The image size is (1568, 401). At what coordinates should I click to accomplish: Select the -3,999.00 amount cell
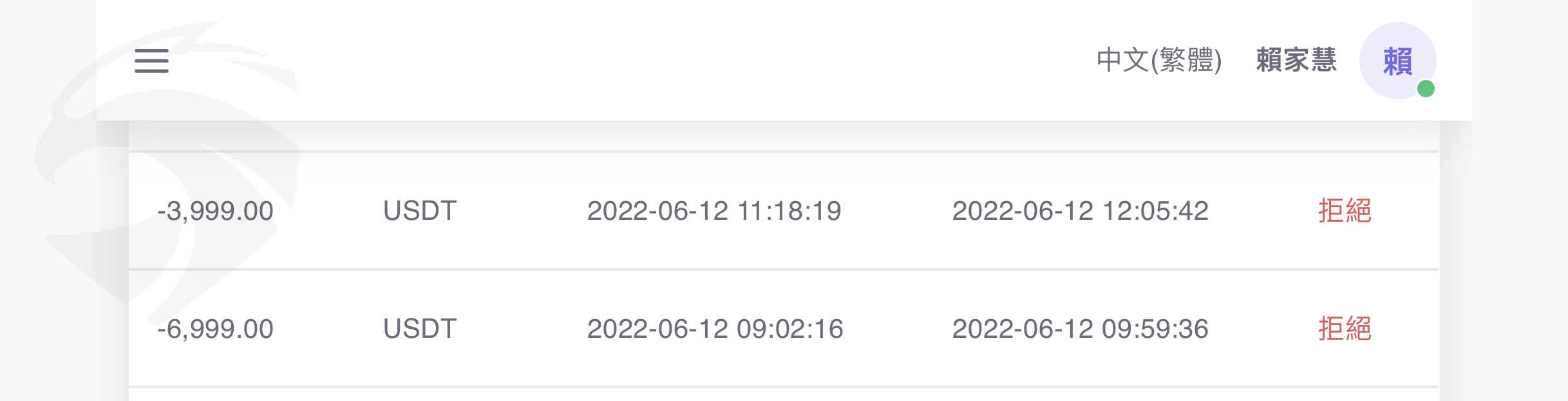click(215, 211)
